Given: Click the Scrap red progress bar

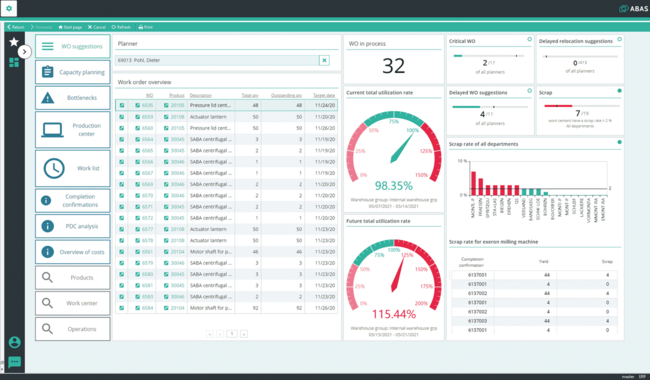Looking at the screenshot, I should tap(582, 106).
